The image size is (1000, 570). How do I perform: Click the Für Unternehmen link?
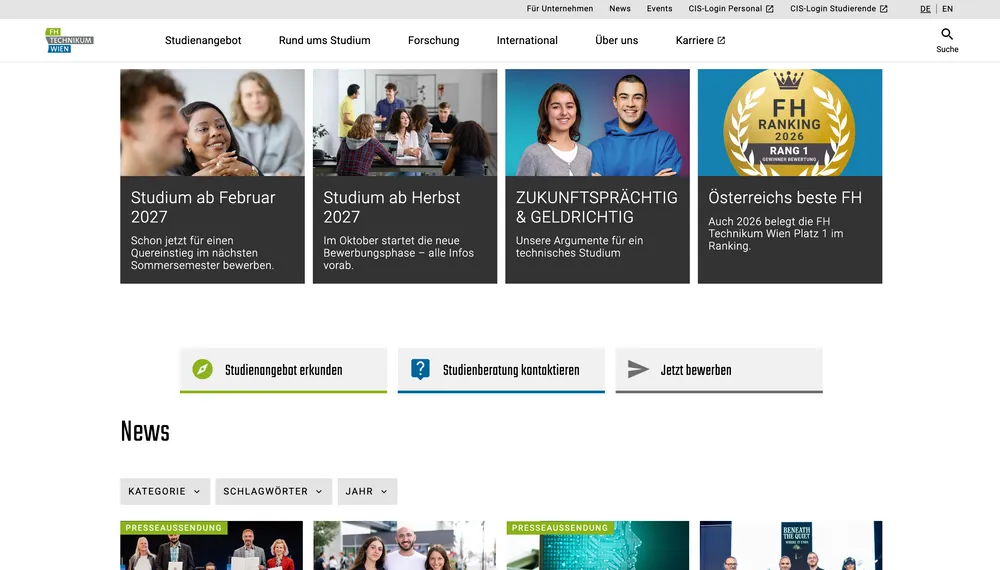click(559, 9)
